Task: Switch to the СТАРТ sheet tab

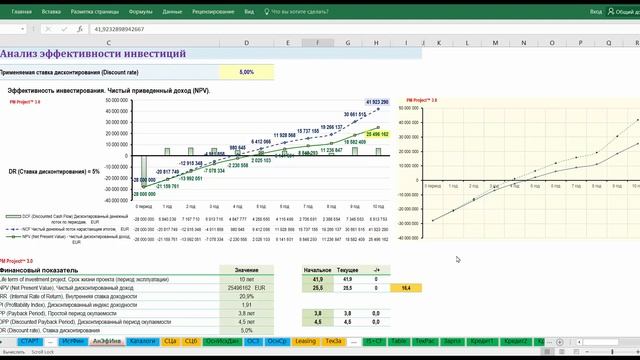Action: (x=30, y=341)
